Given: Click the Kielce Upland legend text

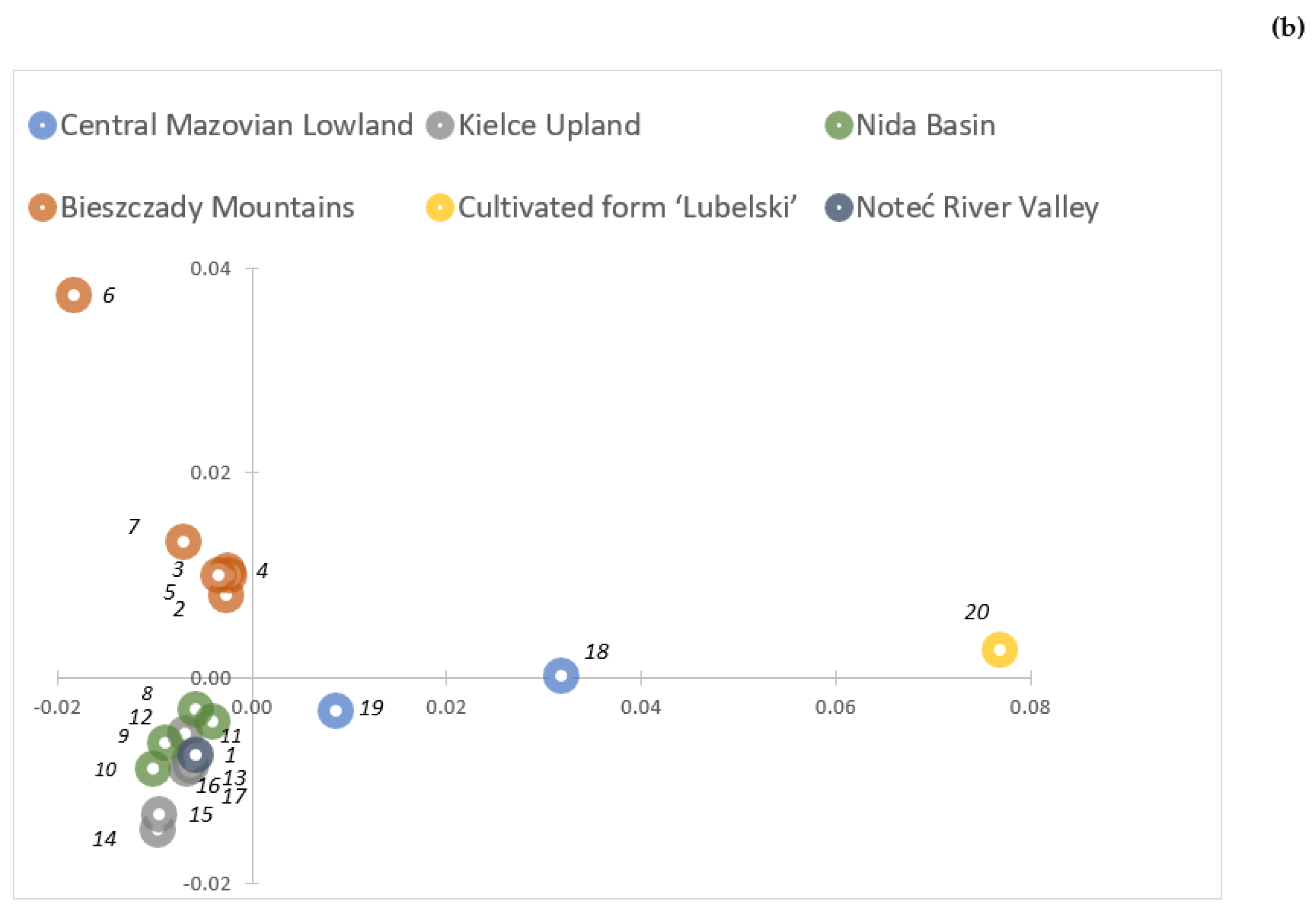Looking at the screenshot, I should 549,125.
